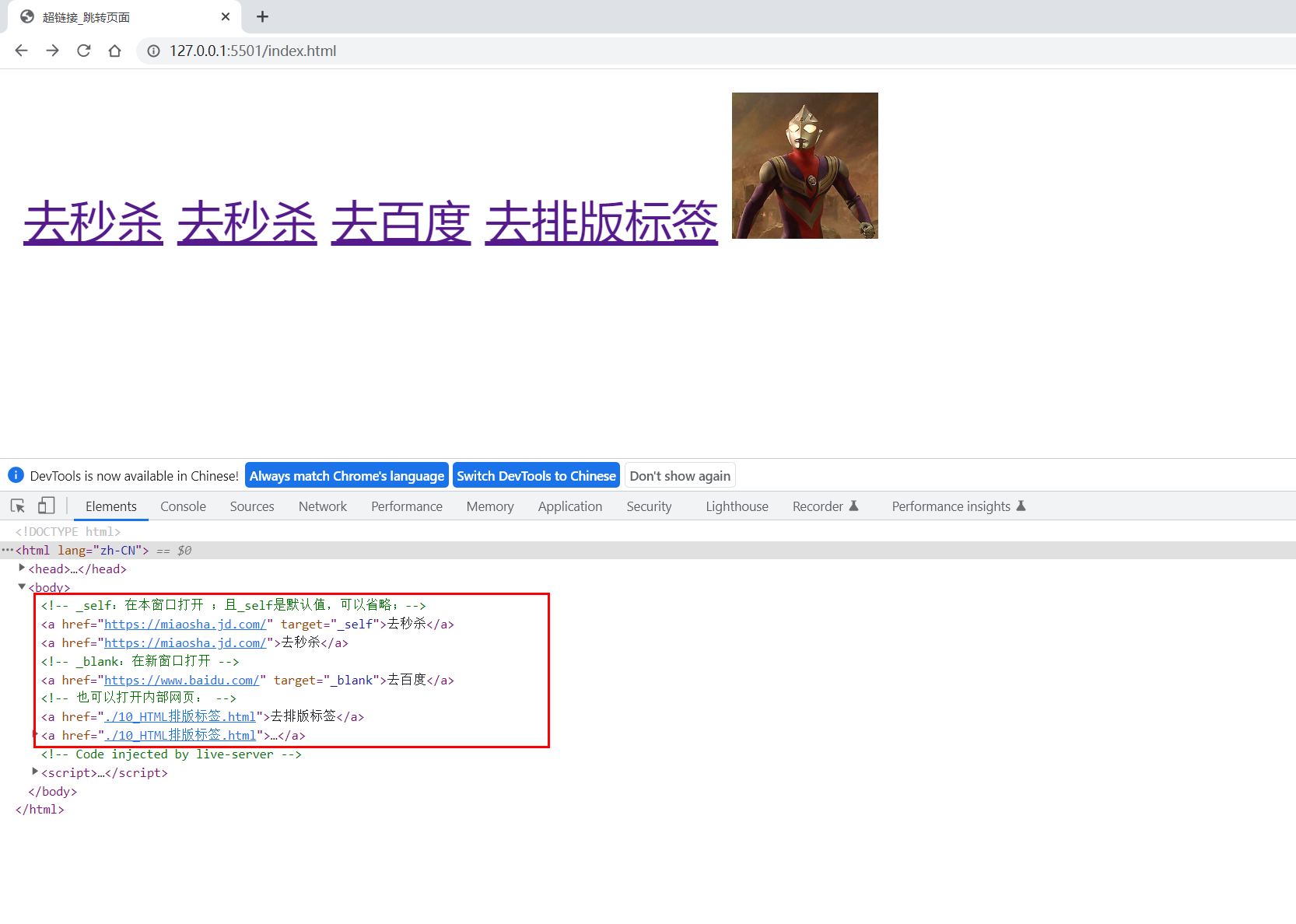Image resolution: width=1296 pixels, height=924 pixels.
Task: Go forward to next page
Action: click(52, 51)
